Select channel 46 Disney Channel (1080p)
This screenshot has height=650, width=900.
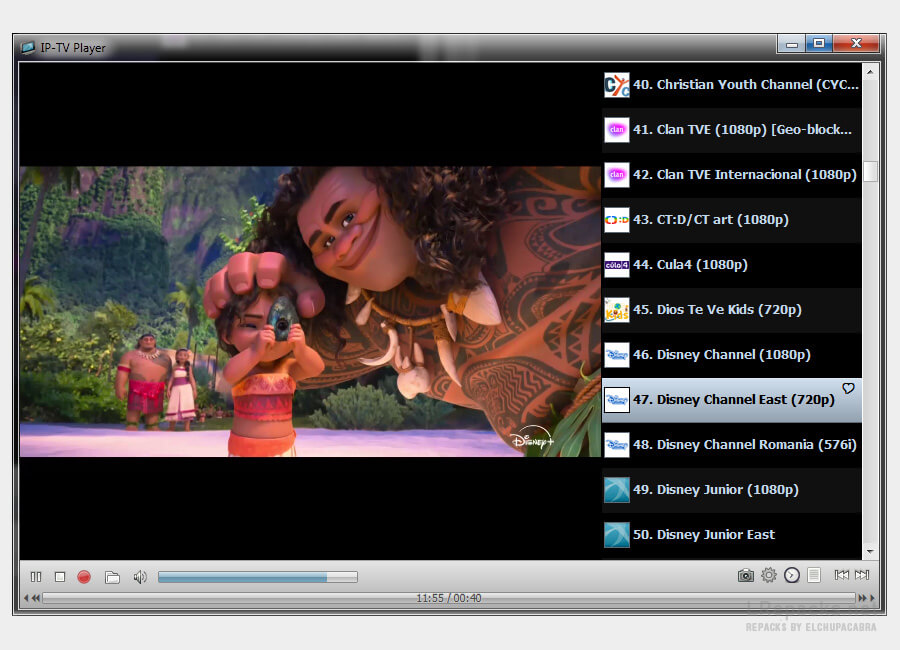732,355
